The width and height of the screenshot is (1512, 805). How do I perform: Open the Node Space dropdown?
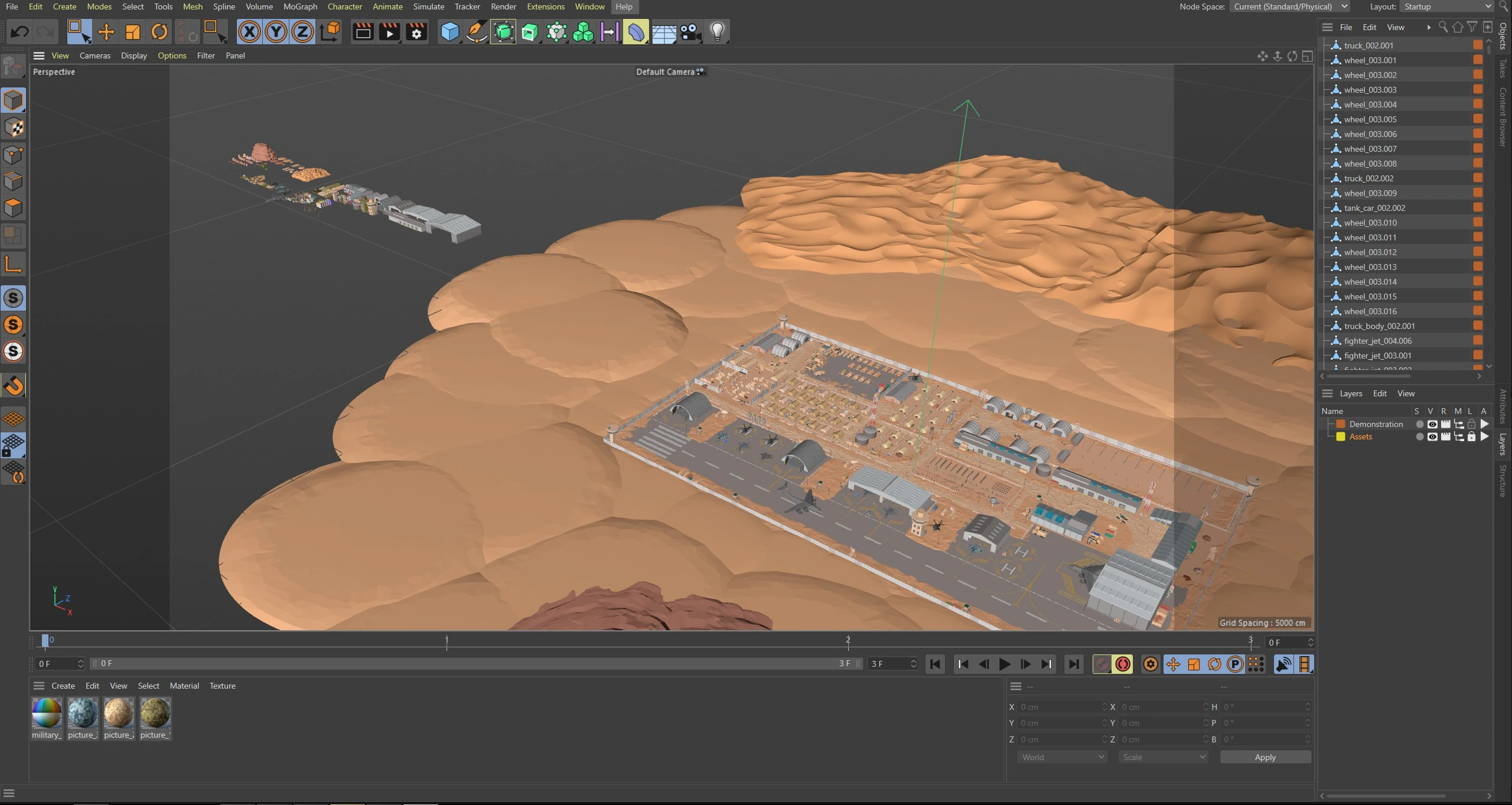1290,6
